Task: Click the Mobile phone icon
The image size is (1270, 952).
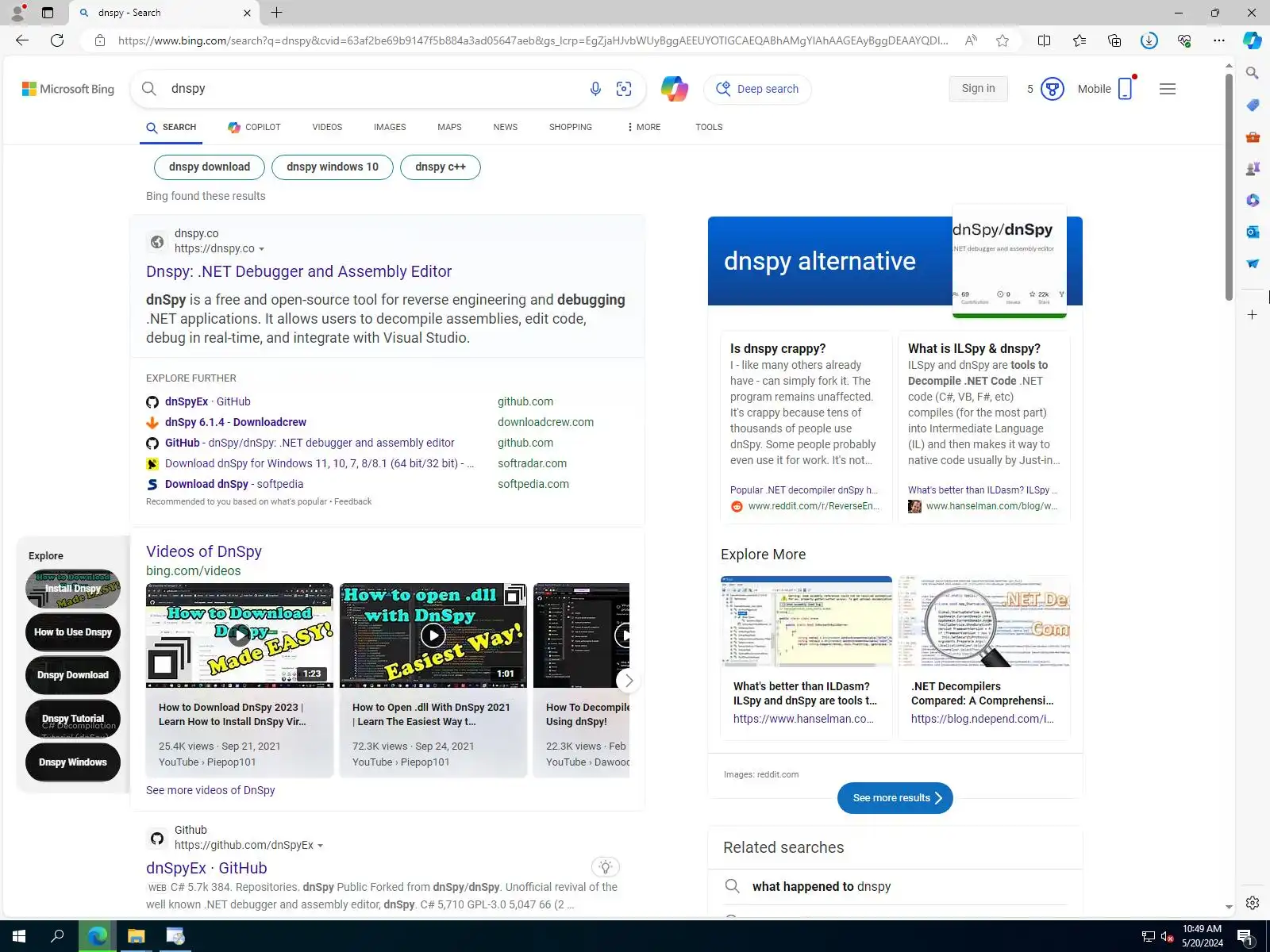Action: (x=1126, y=89)
